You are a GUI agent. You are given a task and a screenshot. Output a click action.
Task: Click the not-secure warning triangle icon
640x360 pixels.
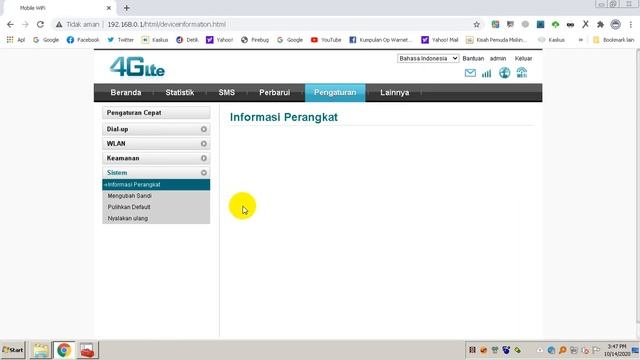pyautogui.click(x=59, y=24)
